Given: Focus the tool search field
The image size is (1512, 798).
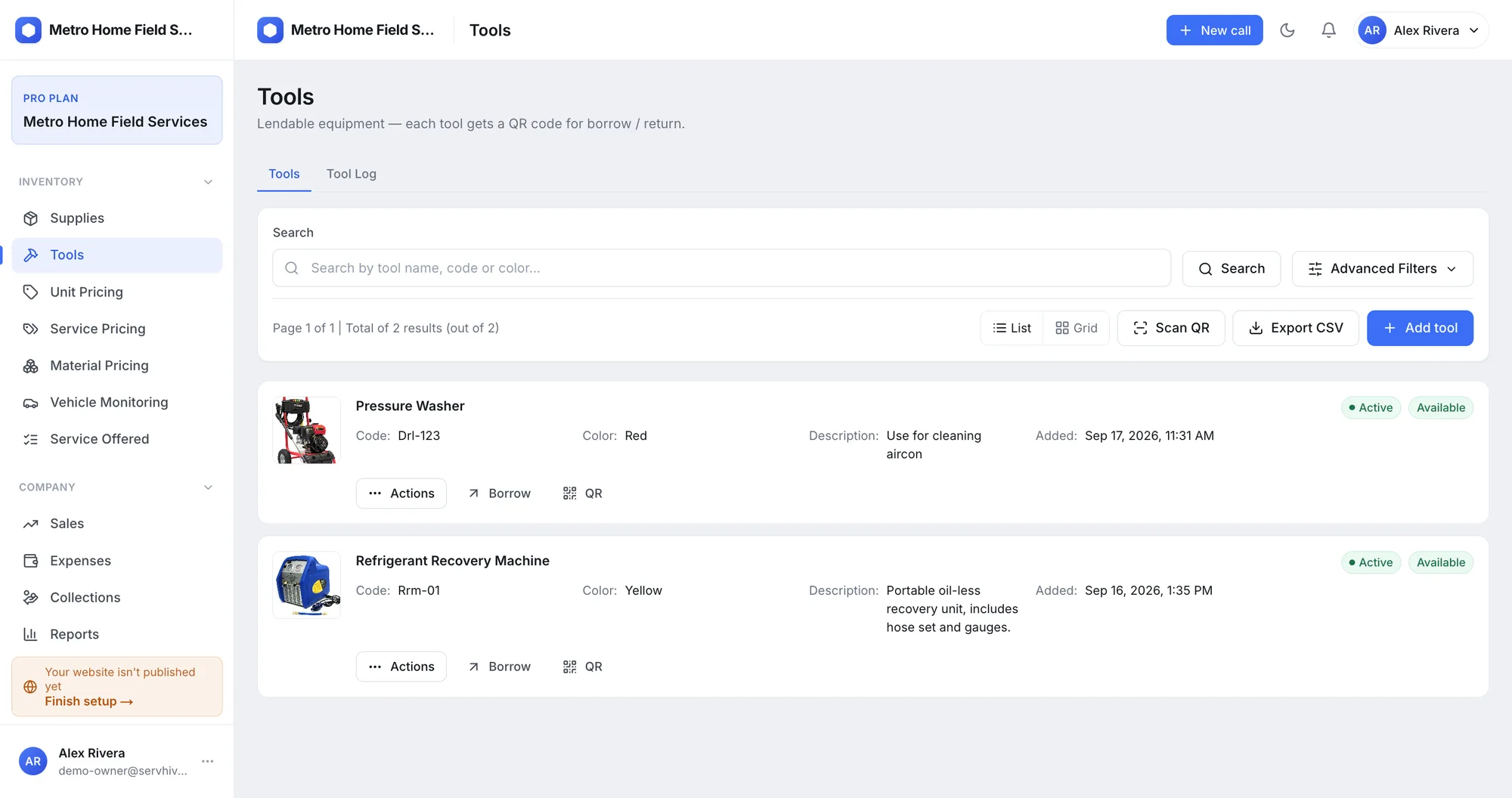Looking at the screenshot, I should coord(721,268).
